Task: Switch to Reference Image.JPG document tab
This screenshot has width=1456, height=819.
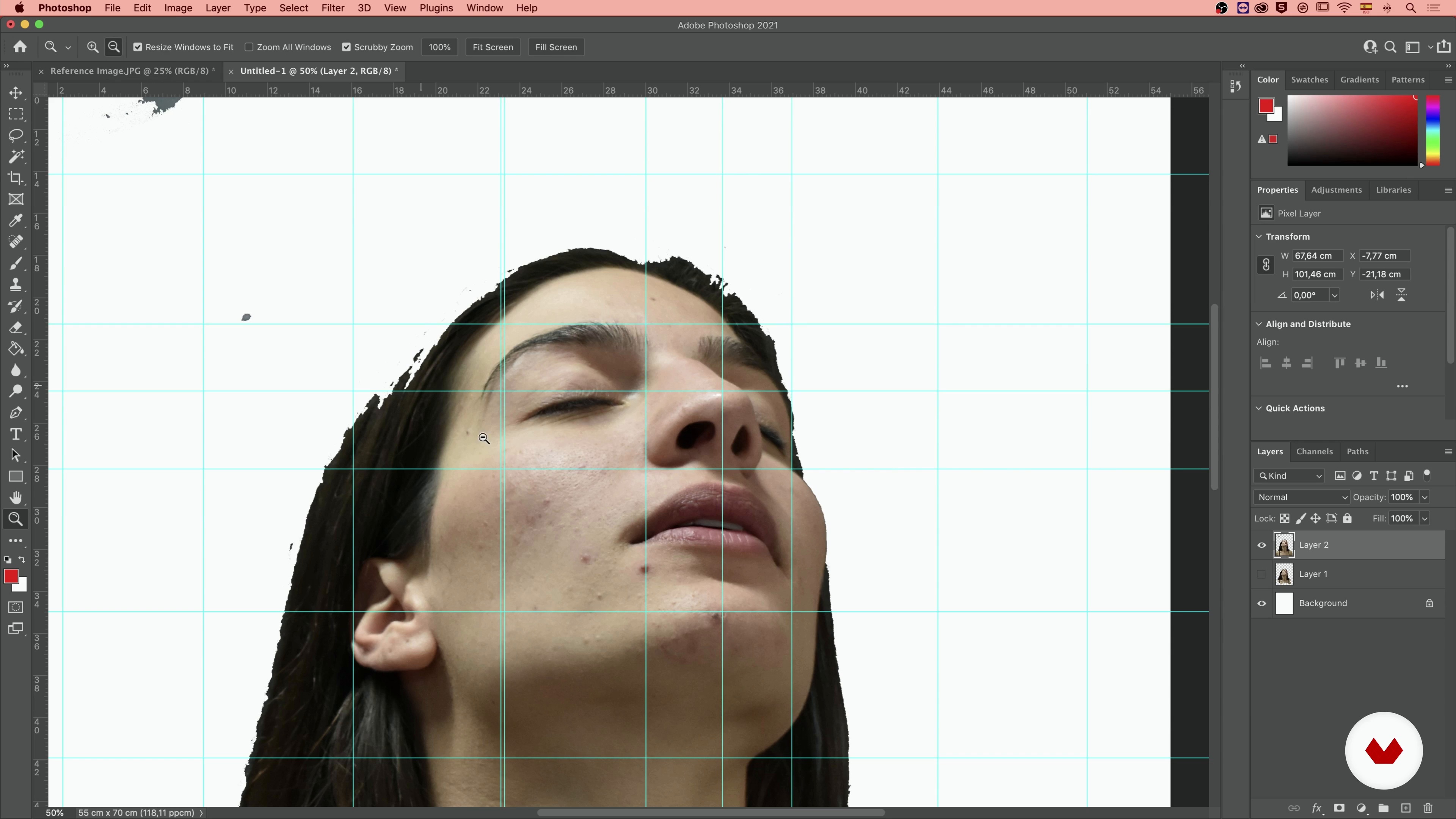Action: (132, 71)
